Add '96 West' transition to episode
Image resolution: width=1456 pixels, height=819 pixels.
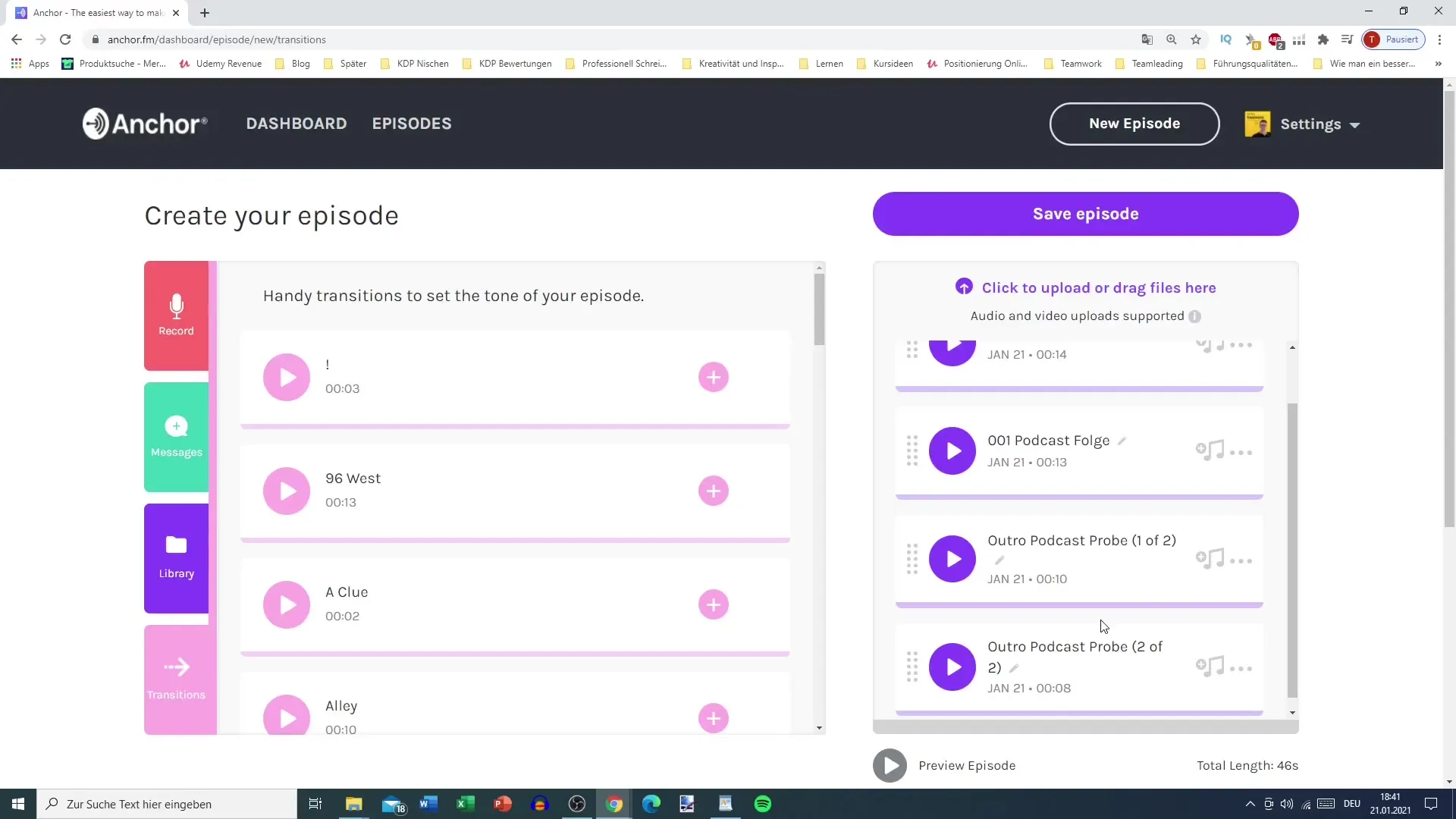coord(714,491)
